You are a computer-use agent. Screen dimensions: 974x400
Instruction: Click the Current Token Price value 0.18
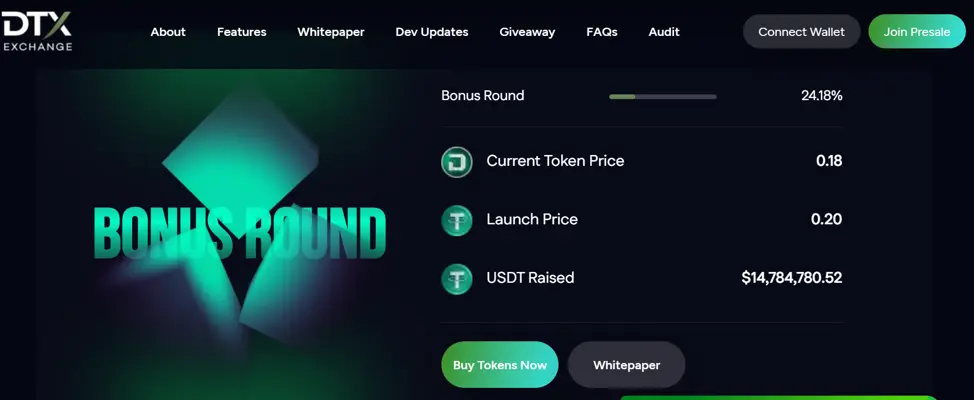(x=829, y=161)
